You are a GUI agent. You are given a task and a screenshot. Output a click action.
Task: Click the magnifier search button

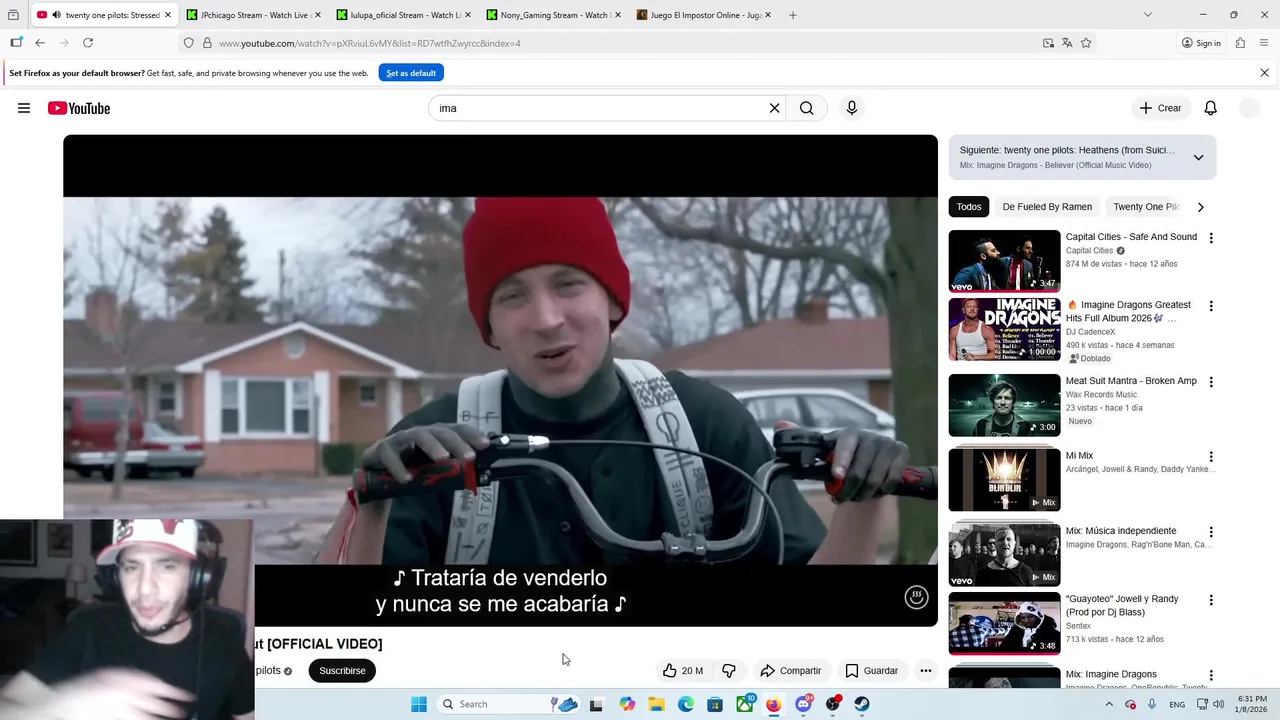click(806, 108)
